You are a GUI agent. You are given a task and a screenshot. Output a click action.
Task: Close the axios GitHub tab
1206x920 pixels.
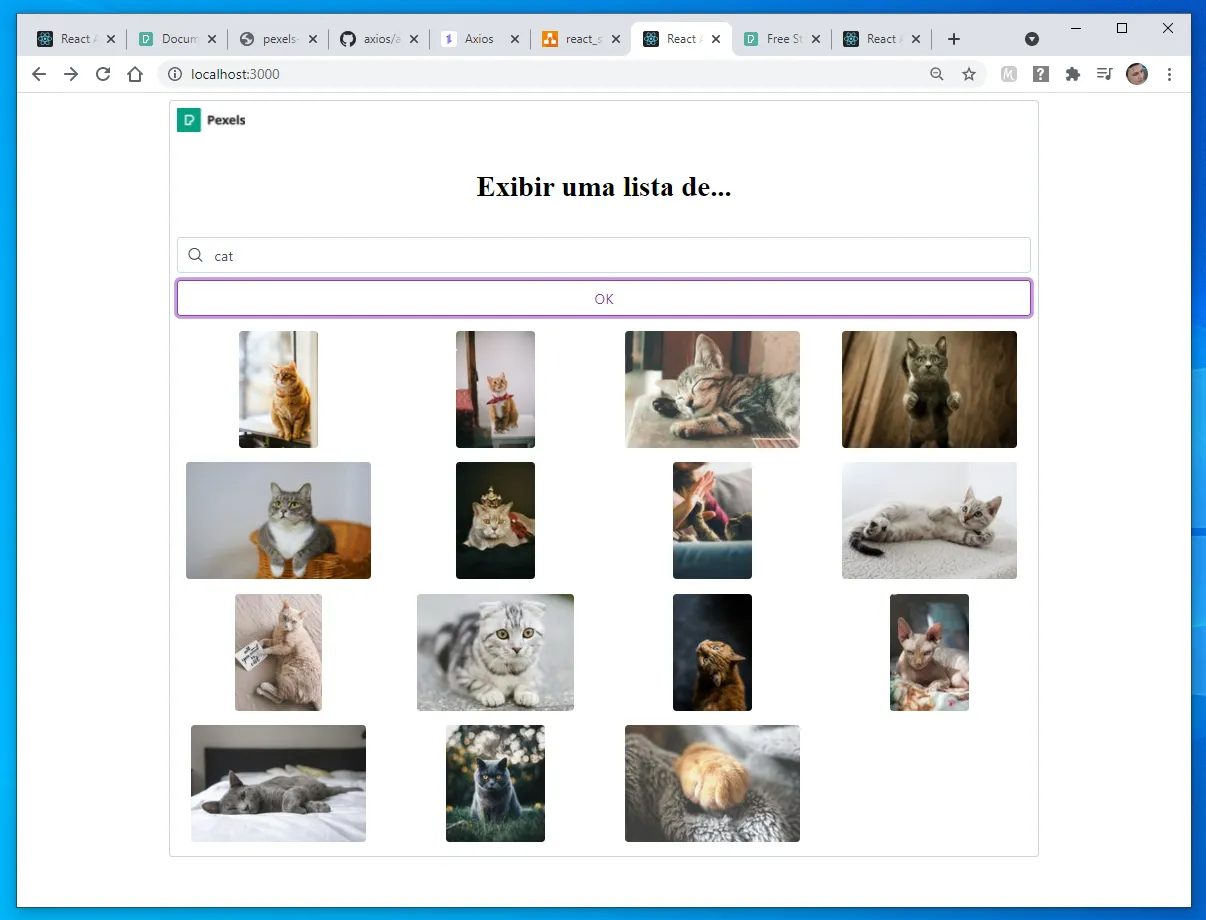click(414, 39)
